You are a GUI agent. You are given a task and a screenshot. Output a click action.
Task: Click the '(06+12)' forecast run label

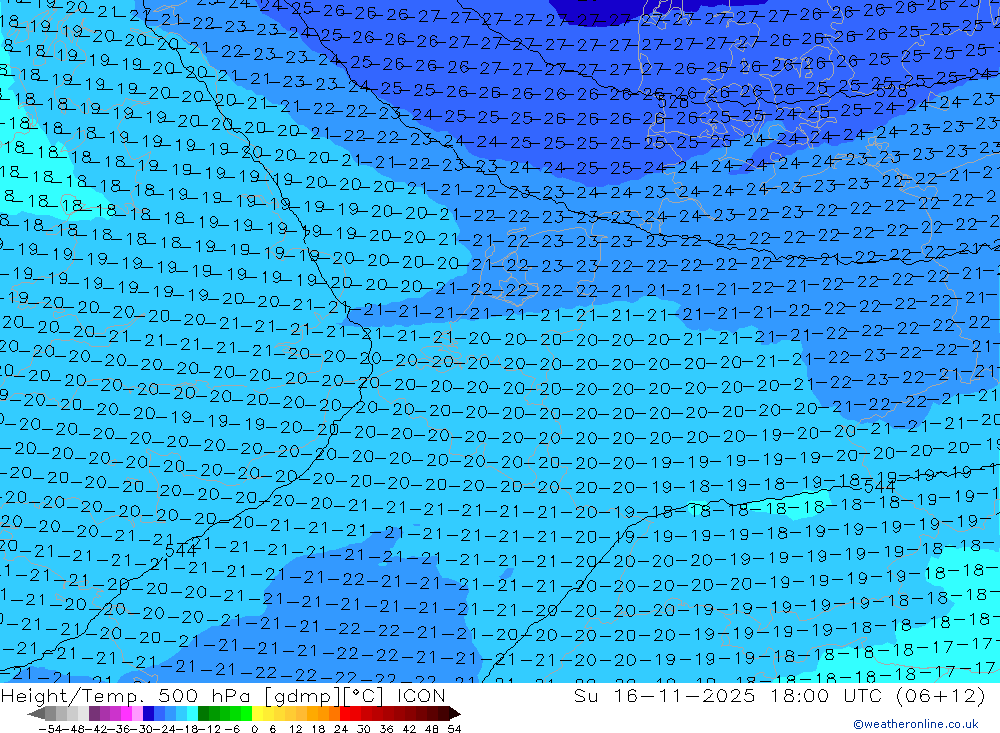941,695
